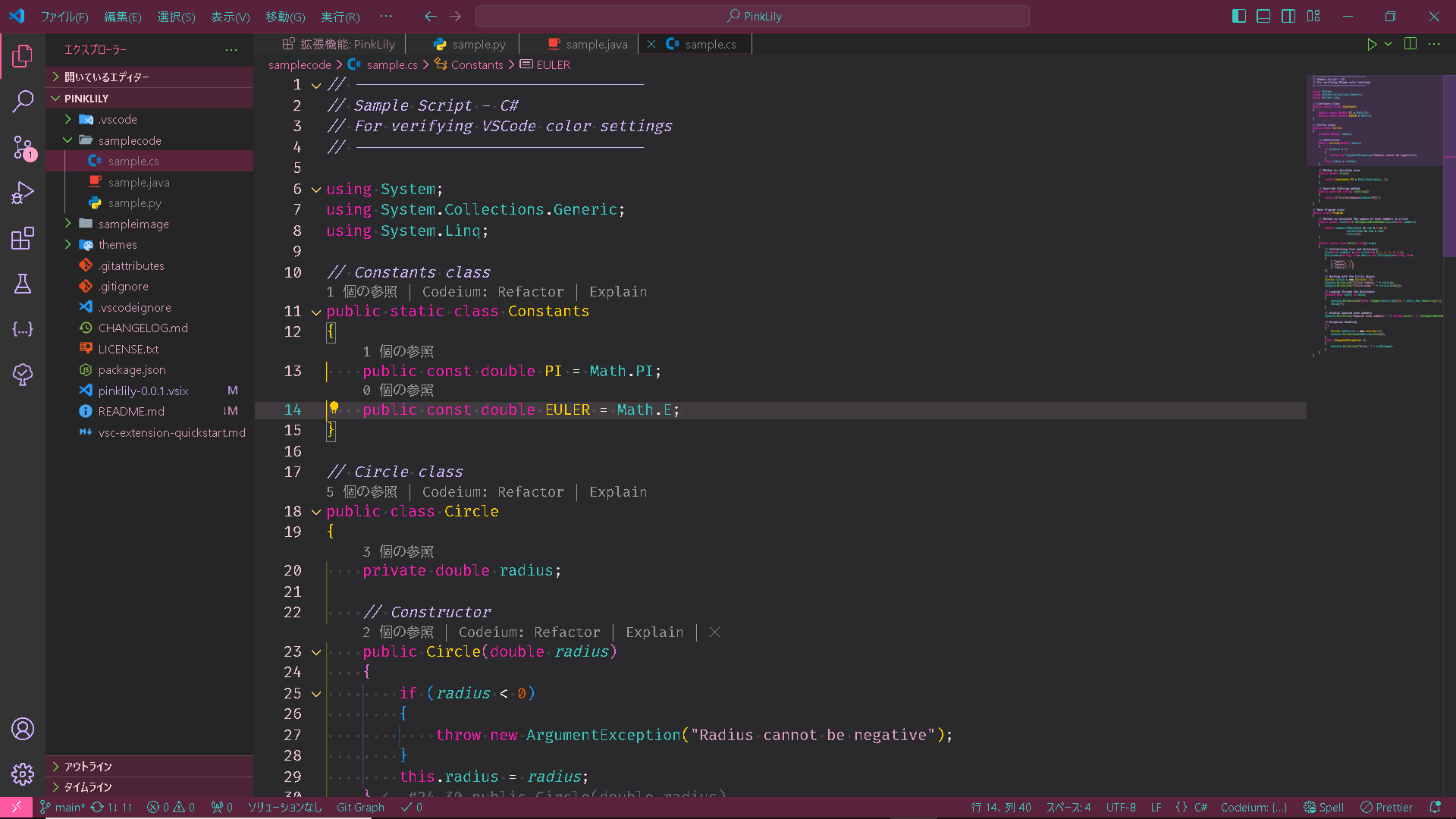Image resolution: width=1456 pixels, height=819 pixels.
Task: Toggle the bottom panel layout button
Action: coord(1263,16)
